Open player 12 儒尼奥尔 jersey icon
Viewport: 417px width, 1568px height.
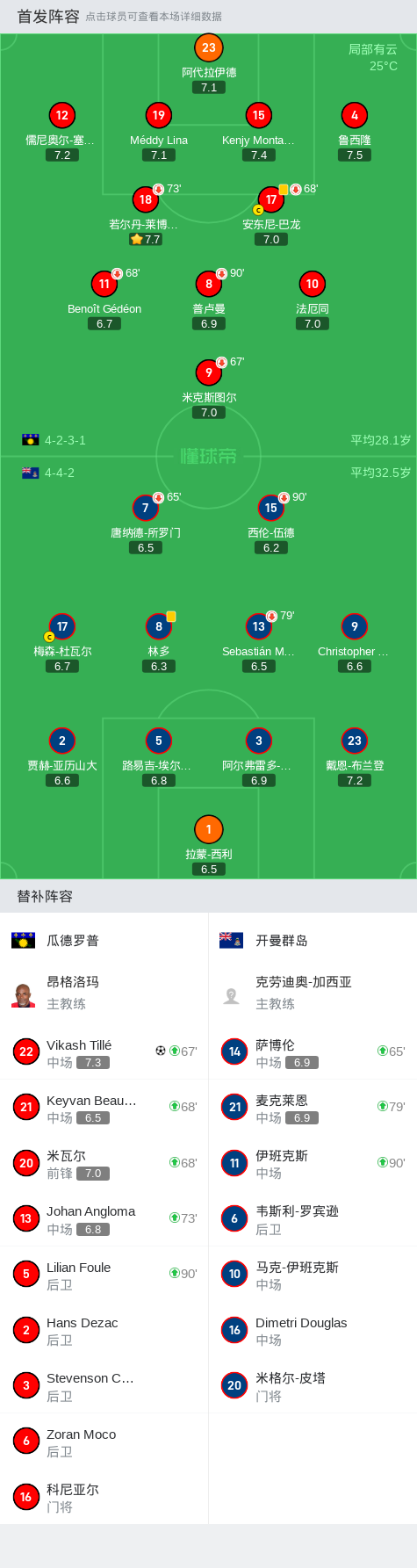tap(62, 115)
